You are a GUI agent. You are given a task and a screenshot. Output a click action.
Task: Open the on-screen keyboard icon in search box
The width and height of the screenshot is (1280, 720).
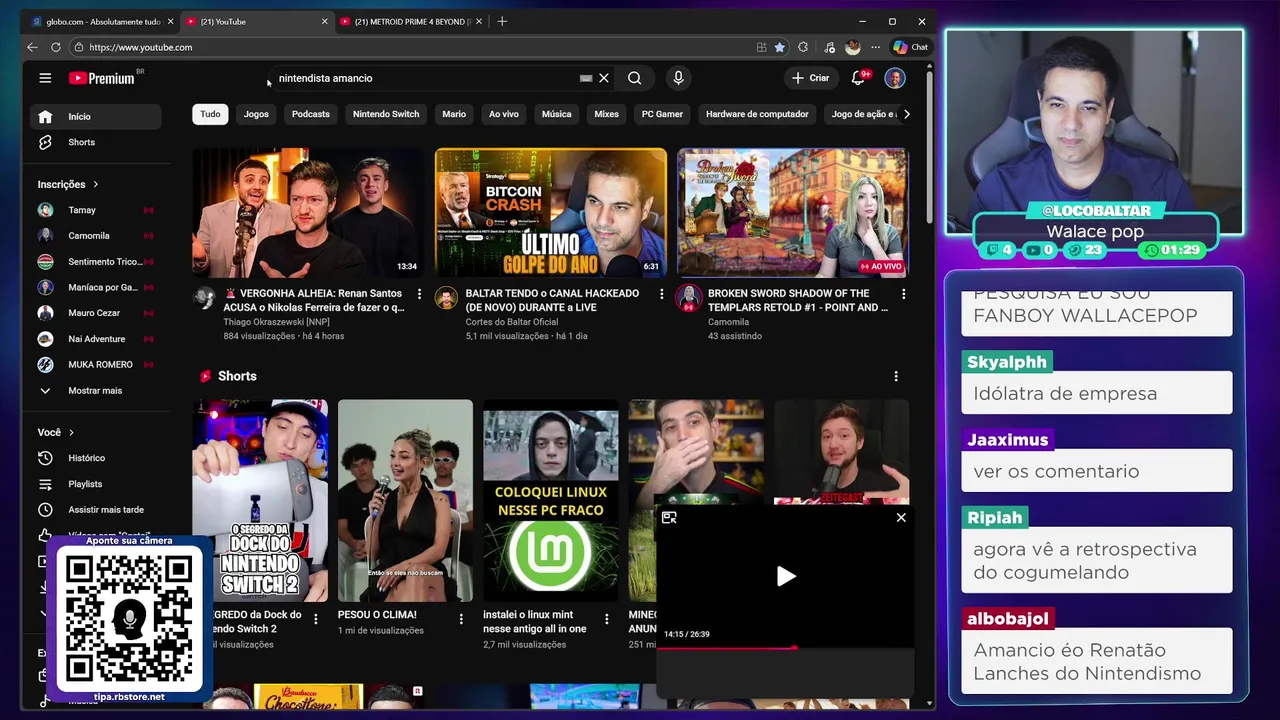[x=586, y=78]
